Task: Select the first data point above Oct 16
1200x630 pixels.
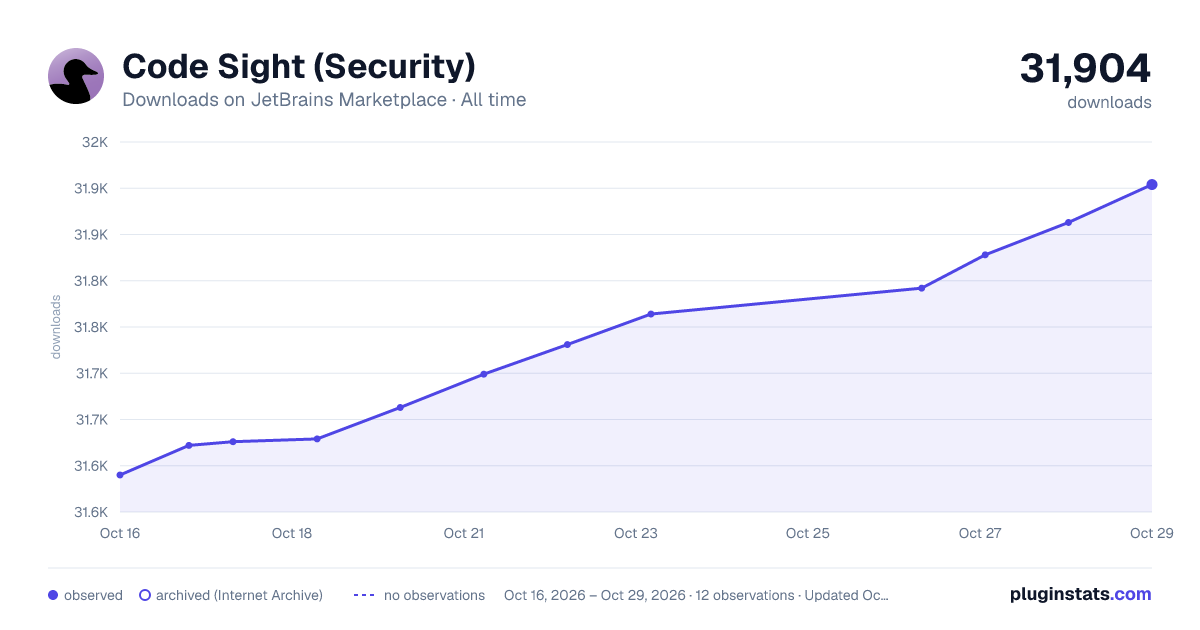Action: (x=120, y=475)
